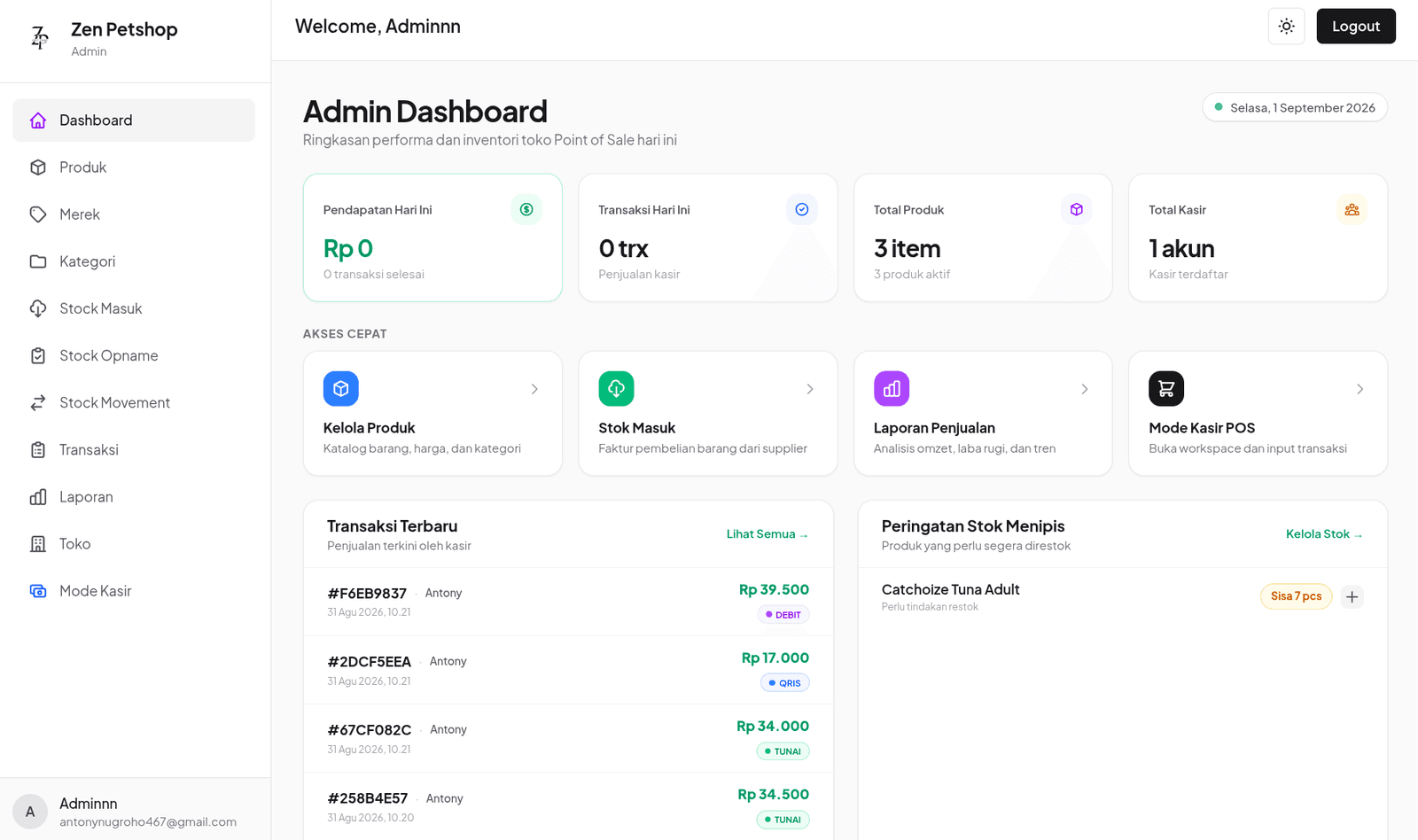
Task: Click the black Mode Kasir POS cart icon
Action: tap(1166, 388)
